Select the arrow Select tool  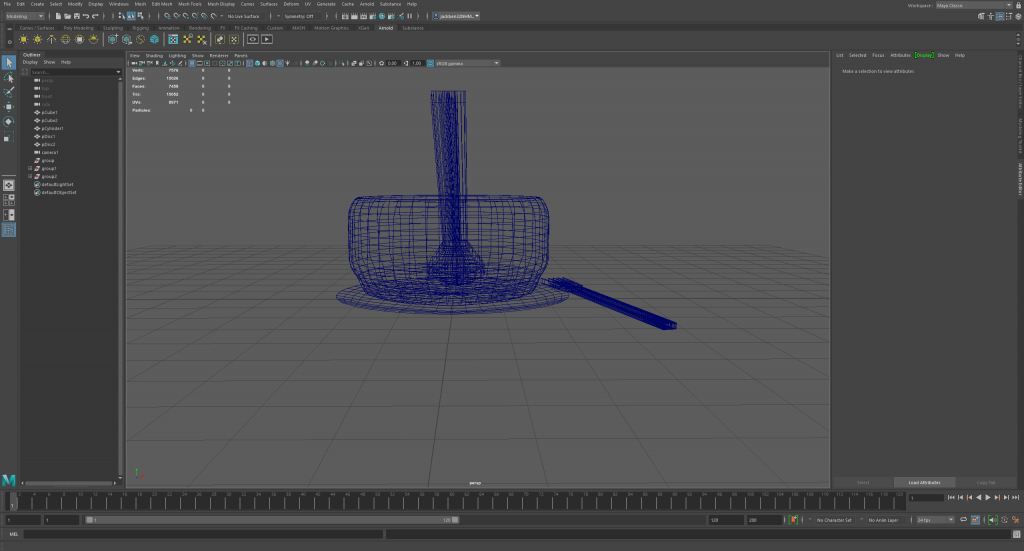(9, 63)
